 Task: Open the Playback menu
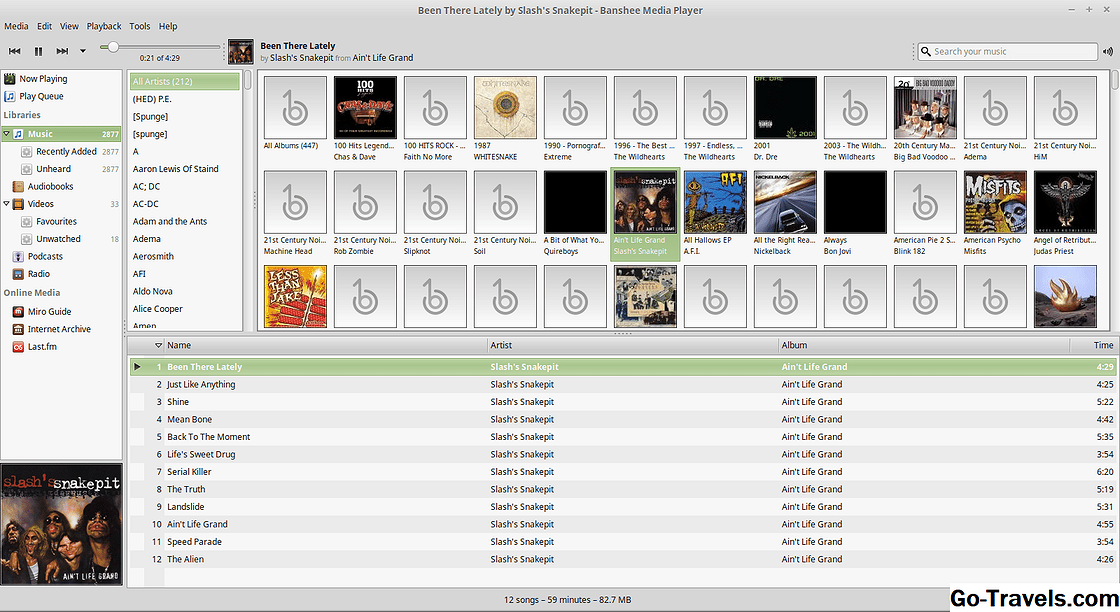click(x=104, y=26)
